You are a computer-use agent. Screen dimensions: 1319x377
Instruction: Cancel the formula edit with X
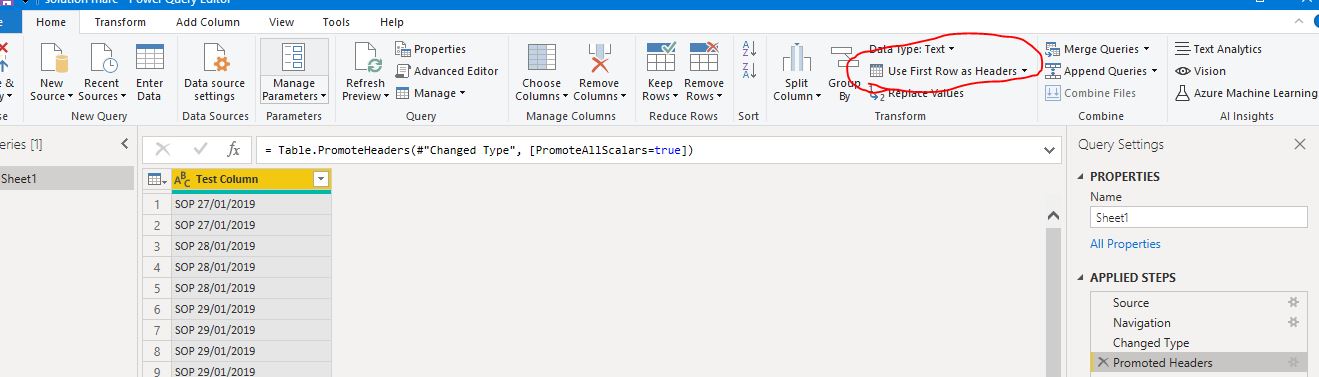click(x=163, y=150)
